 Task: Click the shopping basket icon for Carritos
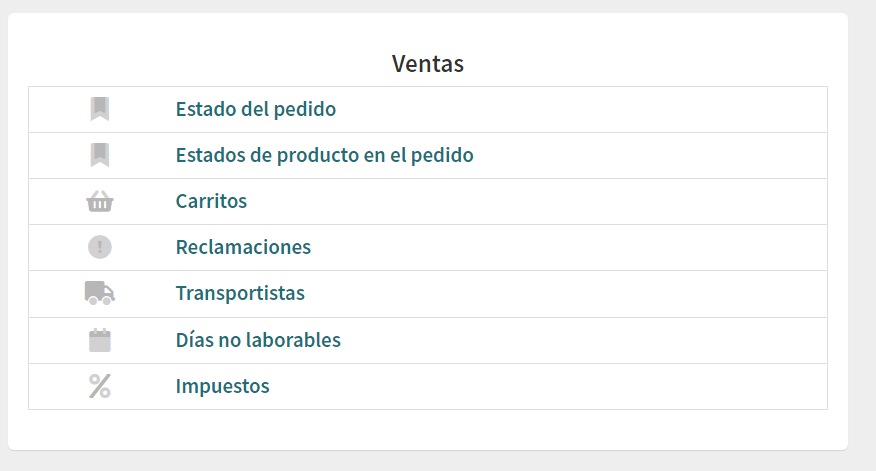(x=99, y=202)
